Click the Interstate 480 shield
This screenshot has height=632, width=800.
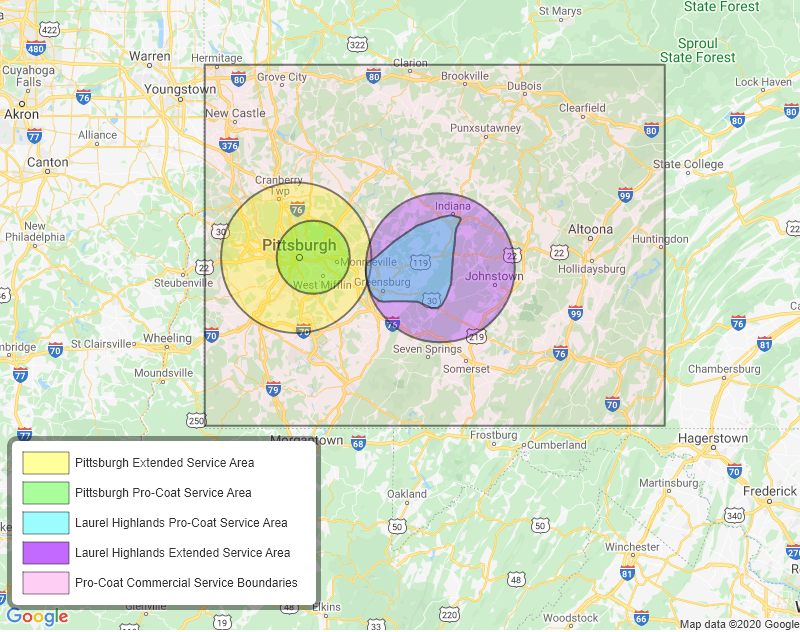click(35, 48)
